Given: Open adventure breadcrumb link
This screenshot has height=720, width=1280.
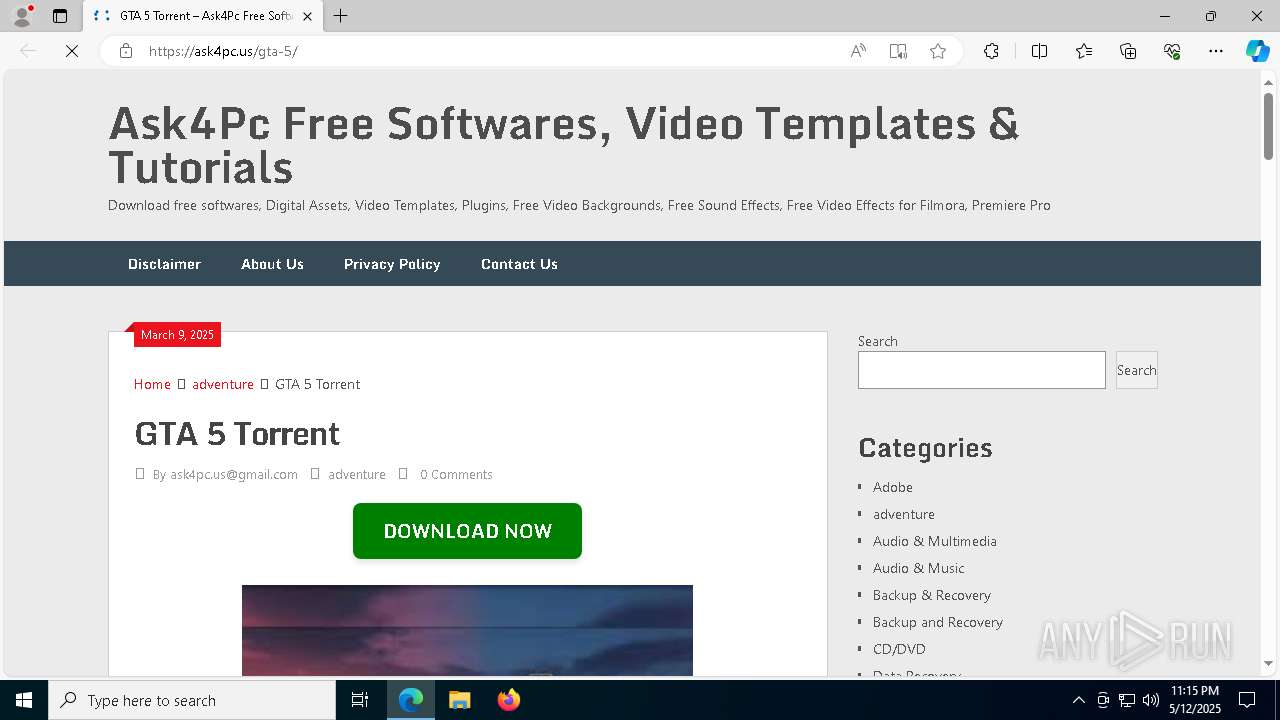Looking at the screenshot, I should [x=223, y=384].
